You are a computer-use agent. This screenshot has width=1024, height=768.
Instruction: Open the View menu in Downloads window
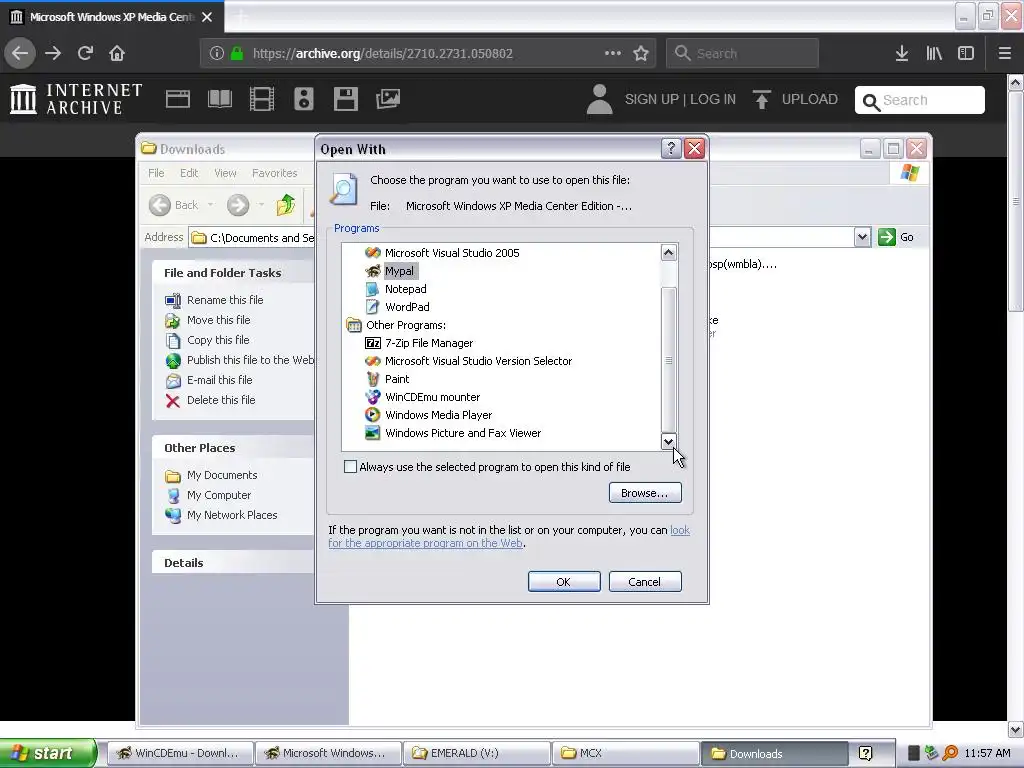225,173
